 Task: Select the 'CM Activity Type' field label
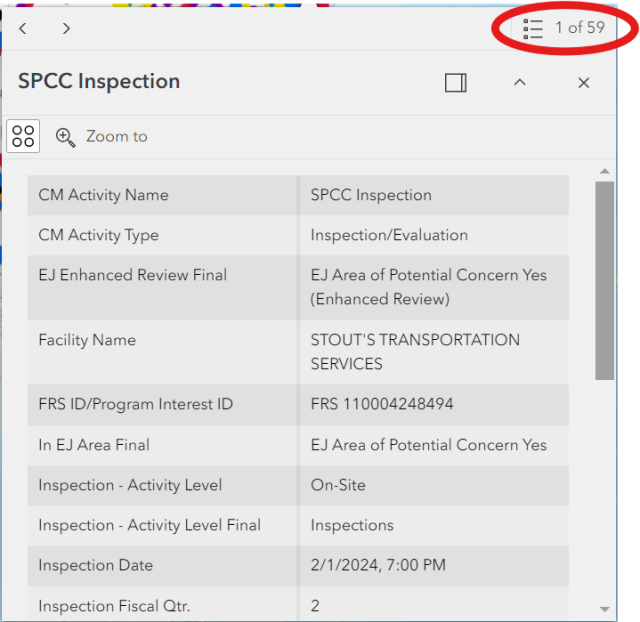[x=98, y=235]
